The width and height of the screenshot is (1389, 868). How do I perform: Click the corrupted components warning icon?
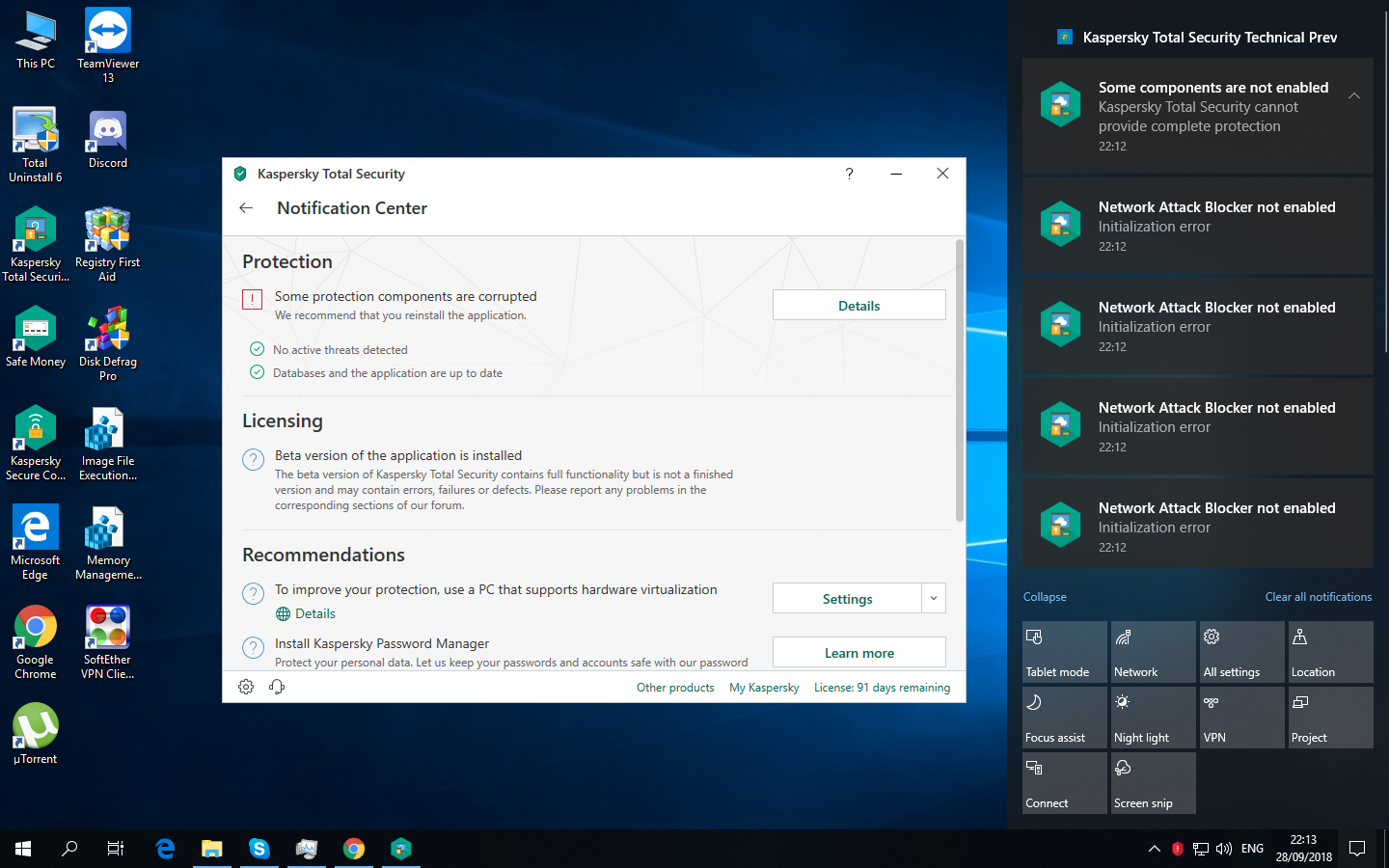pyautogui.click(x=253, y=300)
